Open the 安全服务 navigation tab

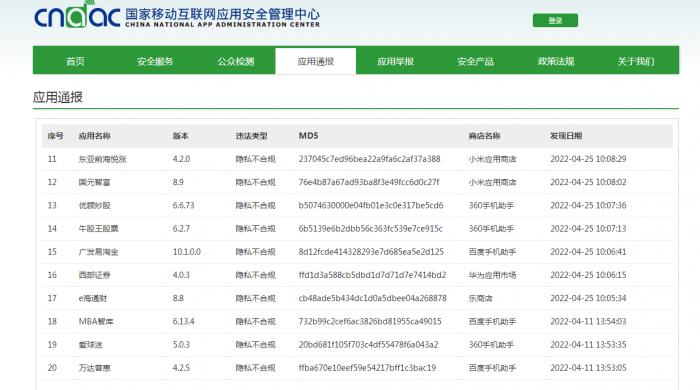(x=155, y=62)
